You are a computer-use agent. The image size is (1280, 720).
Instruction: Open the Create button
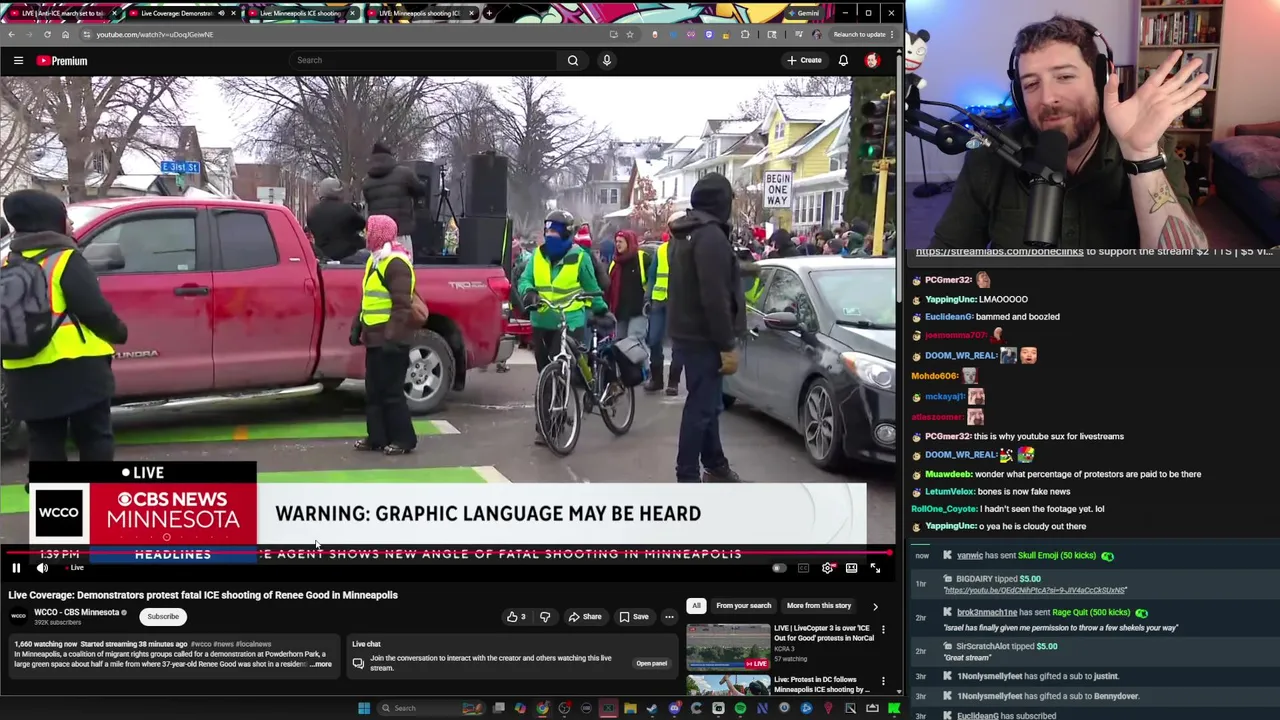(x=804, y=61)
